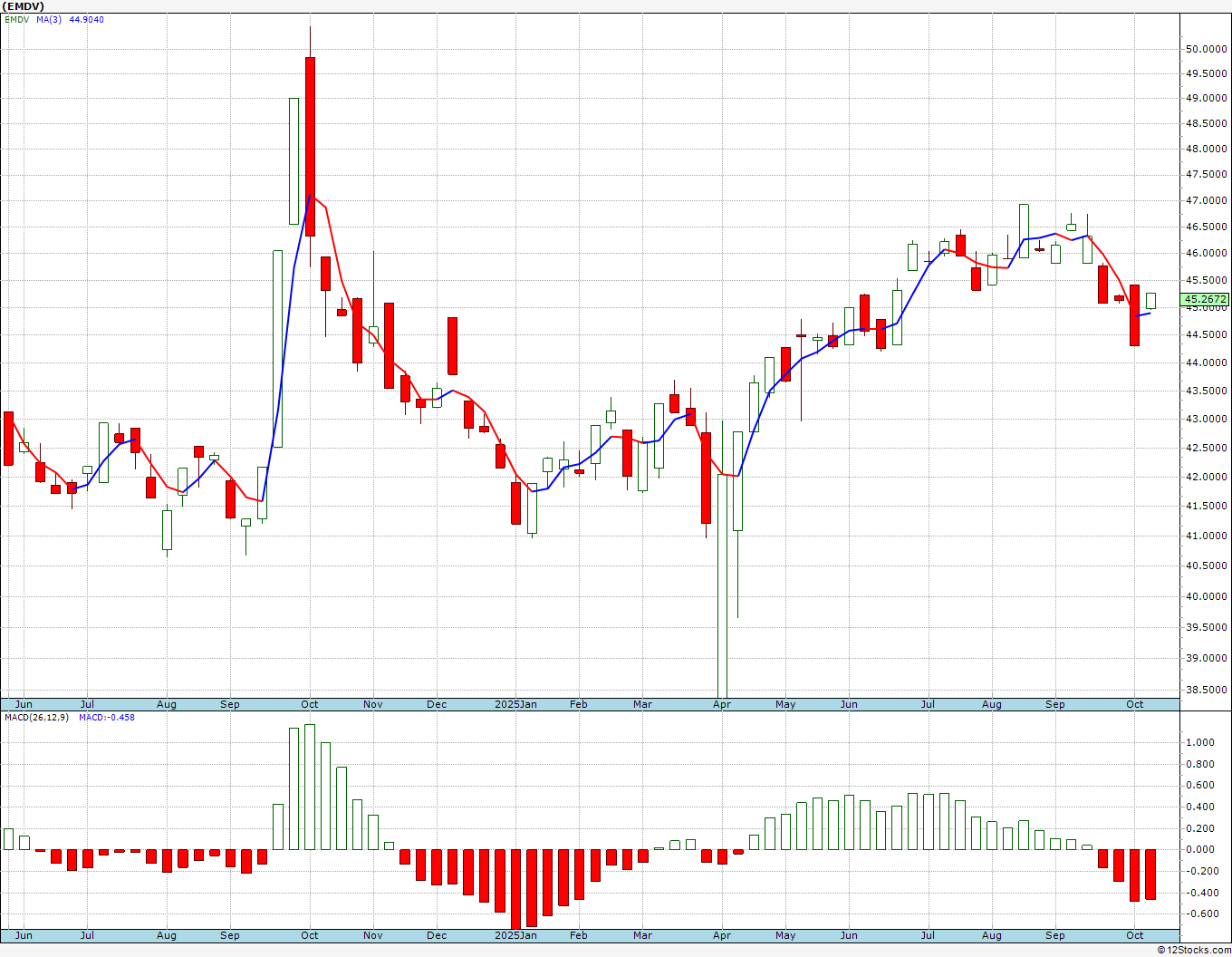1232x957 pixels.
Task: Click the MA(3) indicator label
Action: [x=49, y=19]
